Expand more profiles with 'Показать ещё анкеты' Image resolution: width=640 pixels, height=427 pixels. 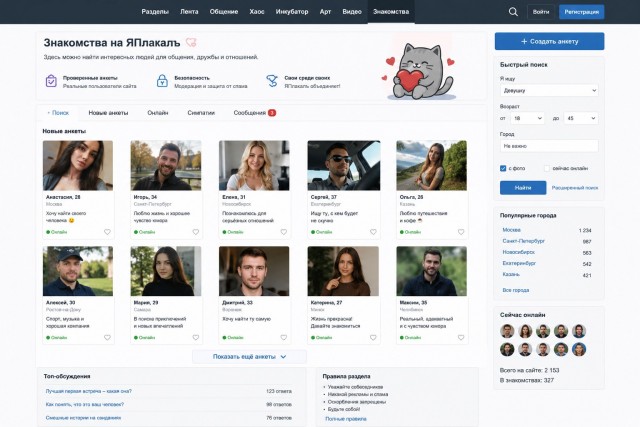[249, 357]
